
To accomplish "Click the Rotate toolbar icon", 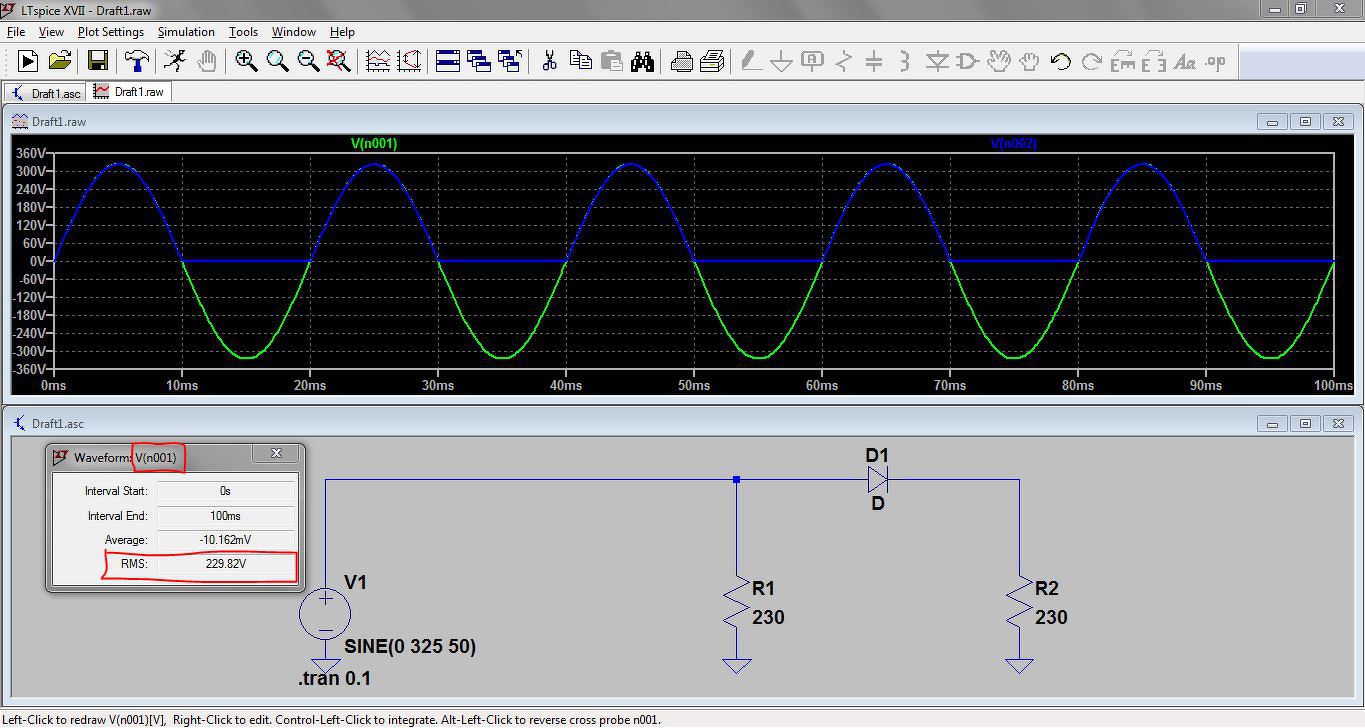I will (1122, 62).
